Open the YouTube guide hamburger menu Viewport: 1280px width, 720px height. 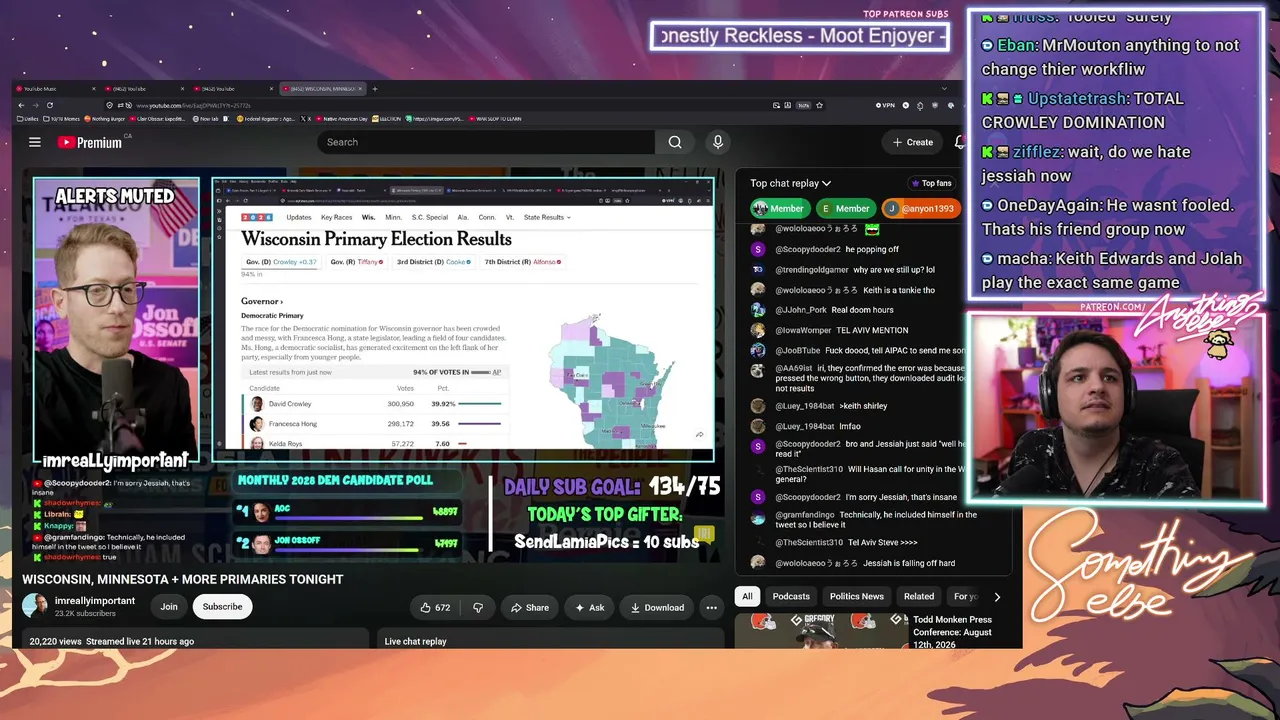click(x=35, y=142)
